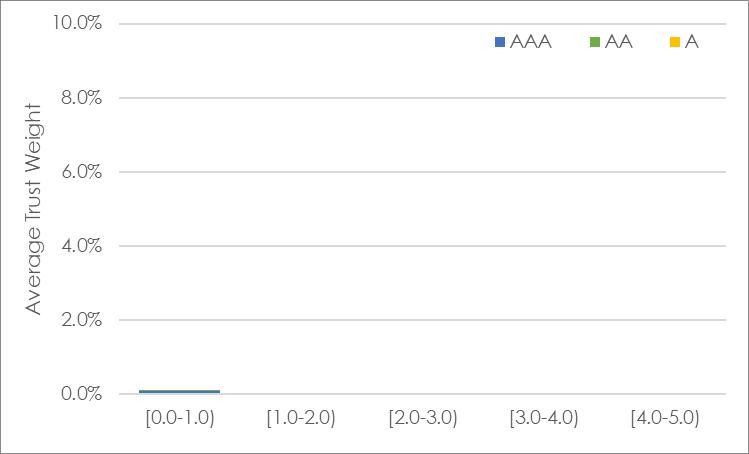Select the [2.0-3.0) category label

423,418
